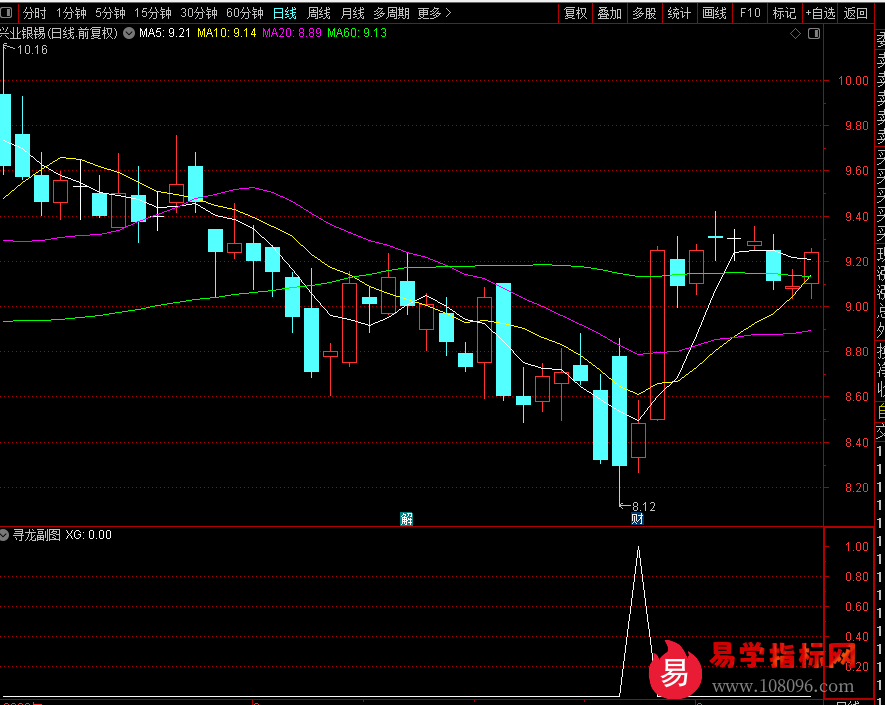Switch to 日线 daily chart
This screenshot has height=705, width=885.
pyautogui.click(x=284, y=13)
